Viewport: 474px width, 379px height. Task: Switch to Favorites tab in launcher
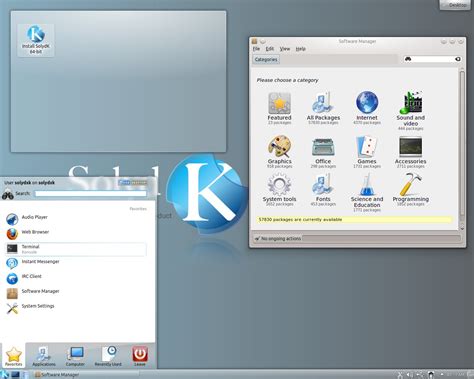pyautogui.click(x=13, y=356)
